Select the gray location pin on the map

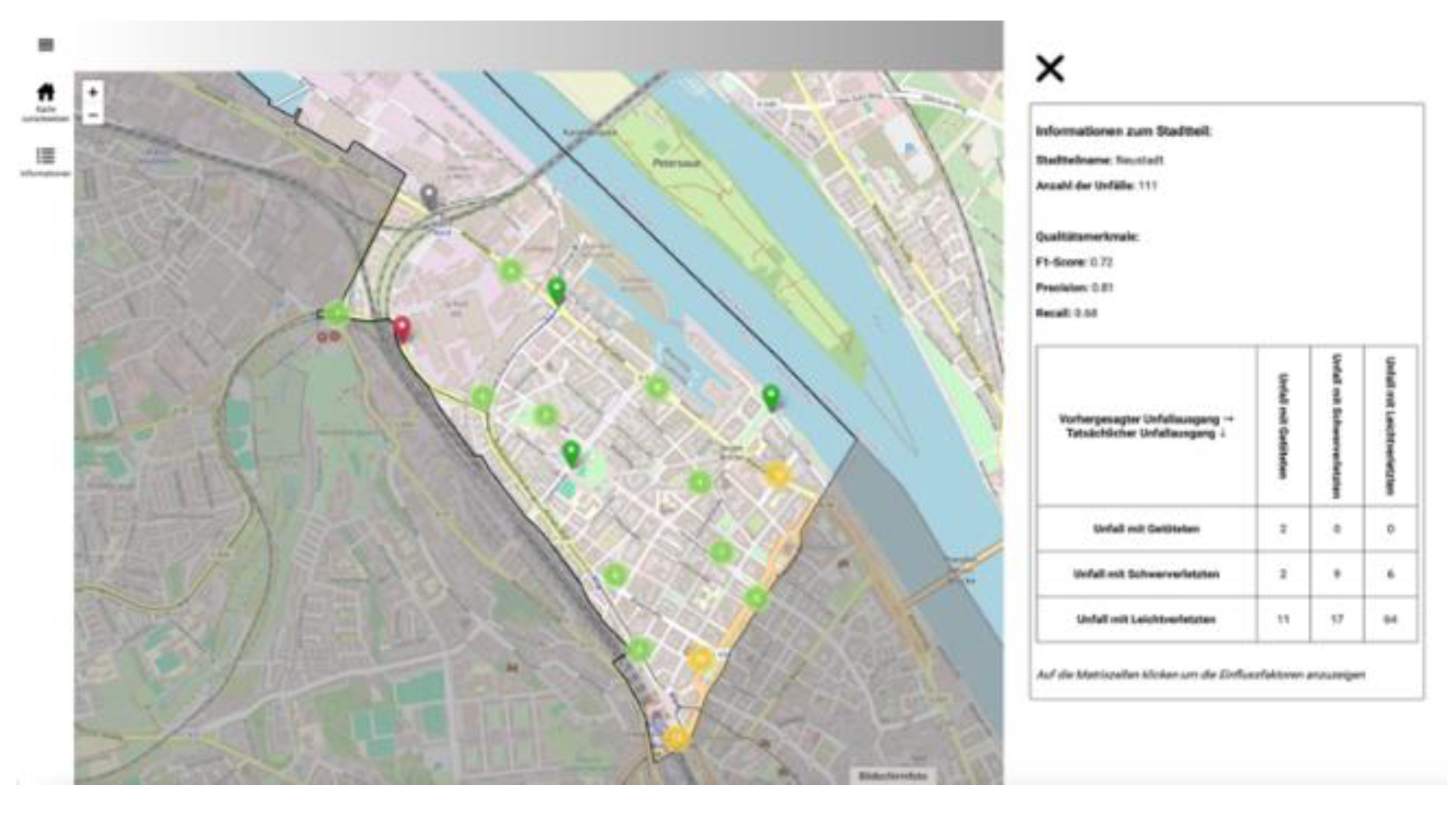(x=429, y=196)
